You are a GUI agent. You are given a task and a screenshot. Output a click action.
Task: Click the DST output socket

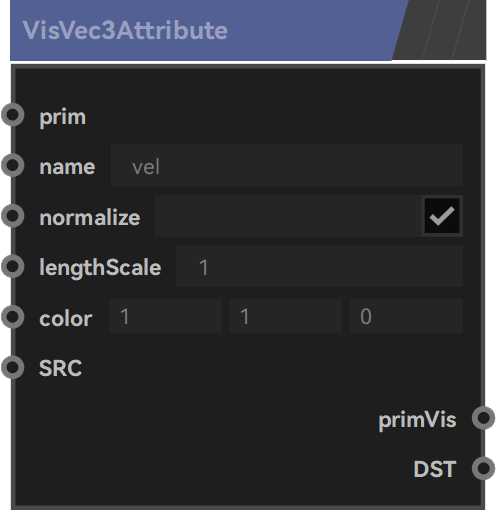483,468
